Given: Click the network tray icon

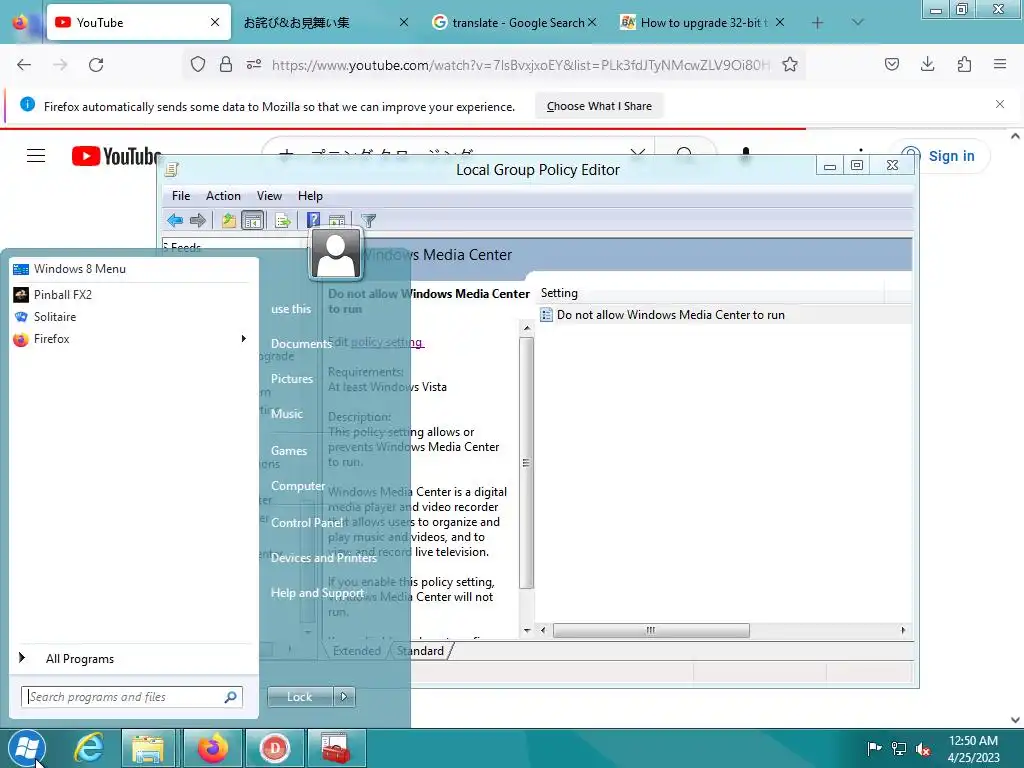Looking at the screenshot, I should click(x=899, y=748).
